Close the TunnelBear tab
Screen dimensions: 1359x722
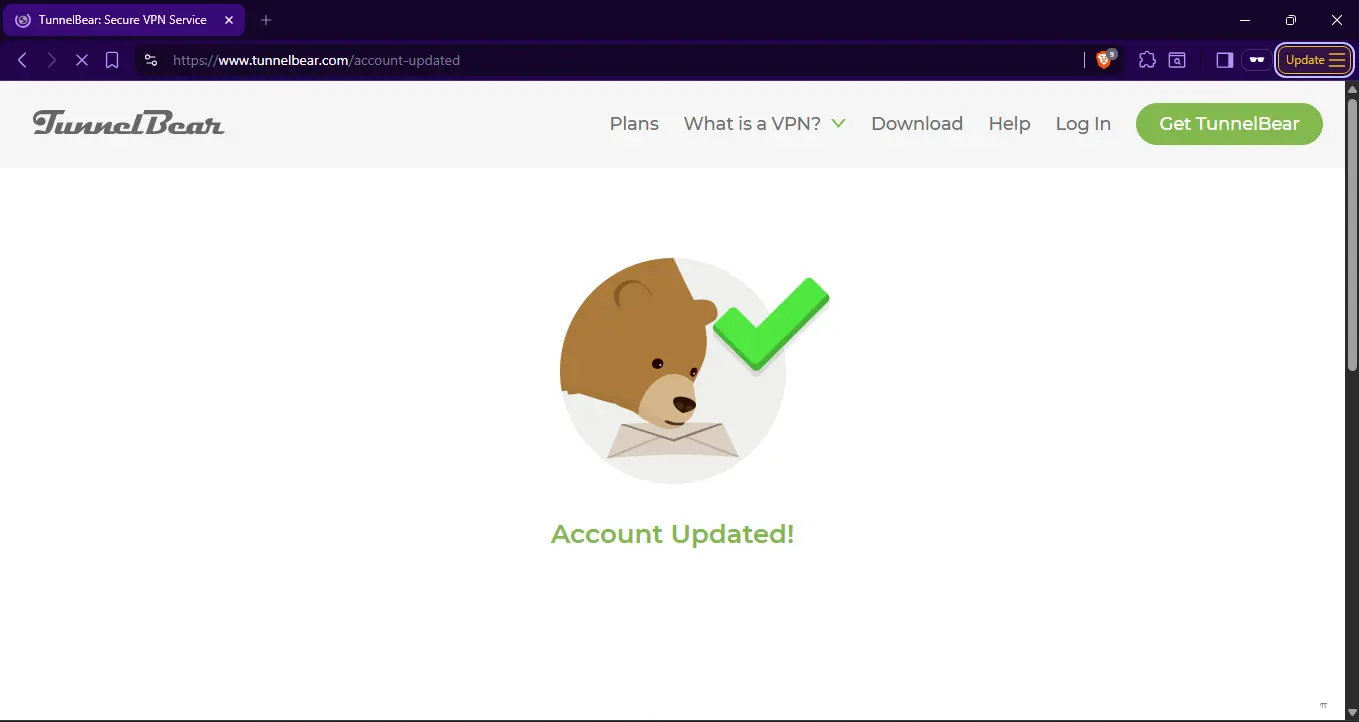pos(228,20)
